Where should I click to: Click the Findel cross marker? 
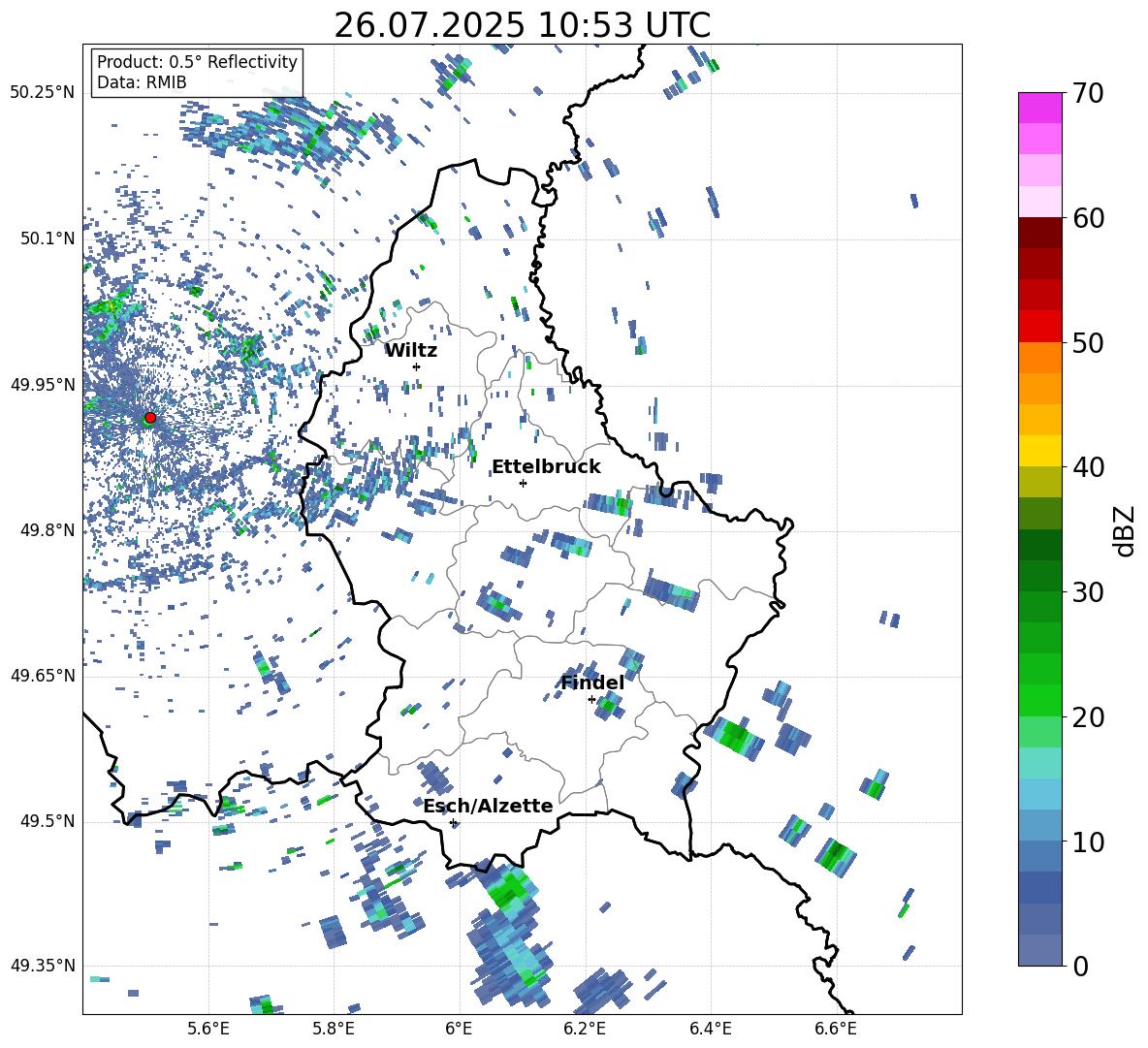591,700
